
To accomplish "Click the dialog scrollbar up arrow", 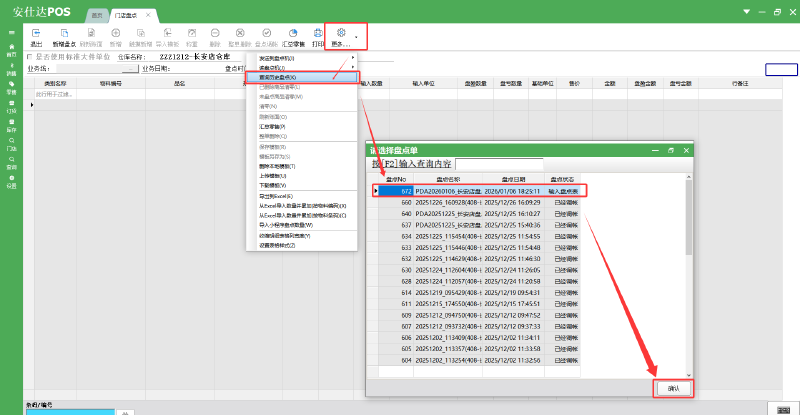I will [x=688, y=177].
